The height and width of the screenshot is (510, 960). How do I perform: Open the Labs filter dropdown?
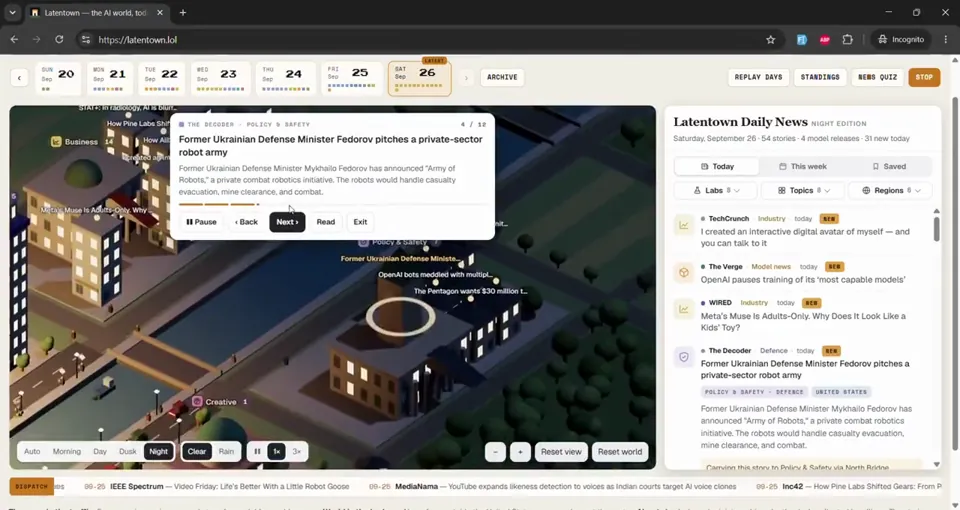715,190
